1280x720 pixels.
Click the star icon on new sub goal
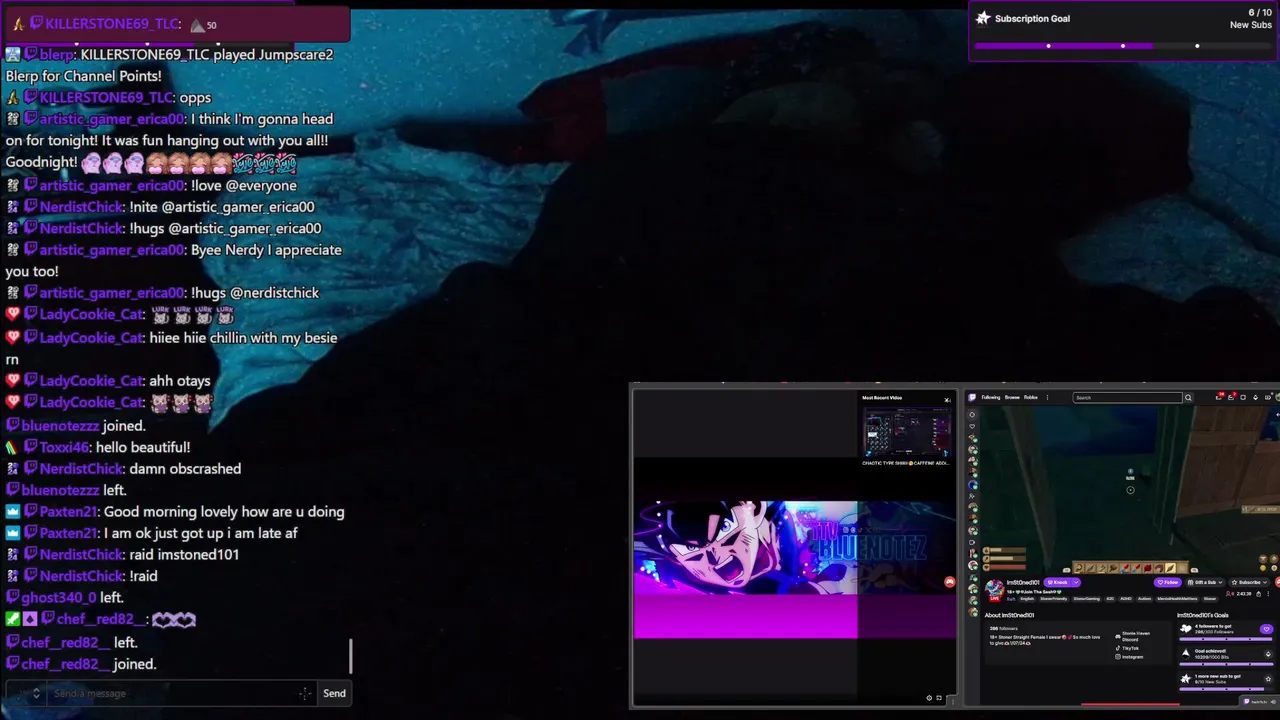click(1268, 679)
